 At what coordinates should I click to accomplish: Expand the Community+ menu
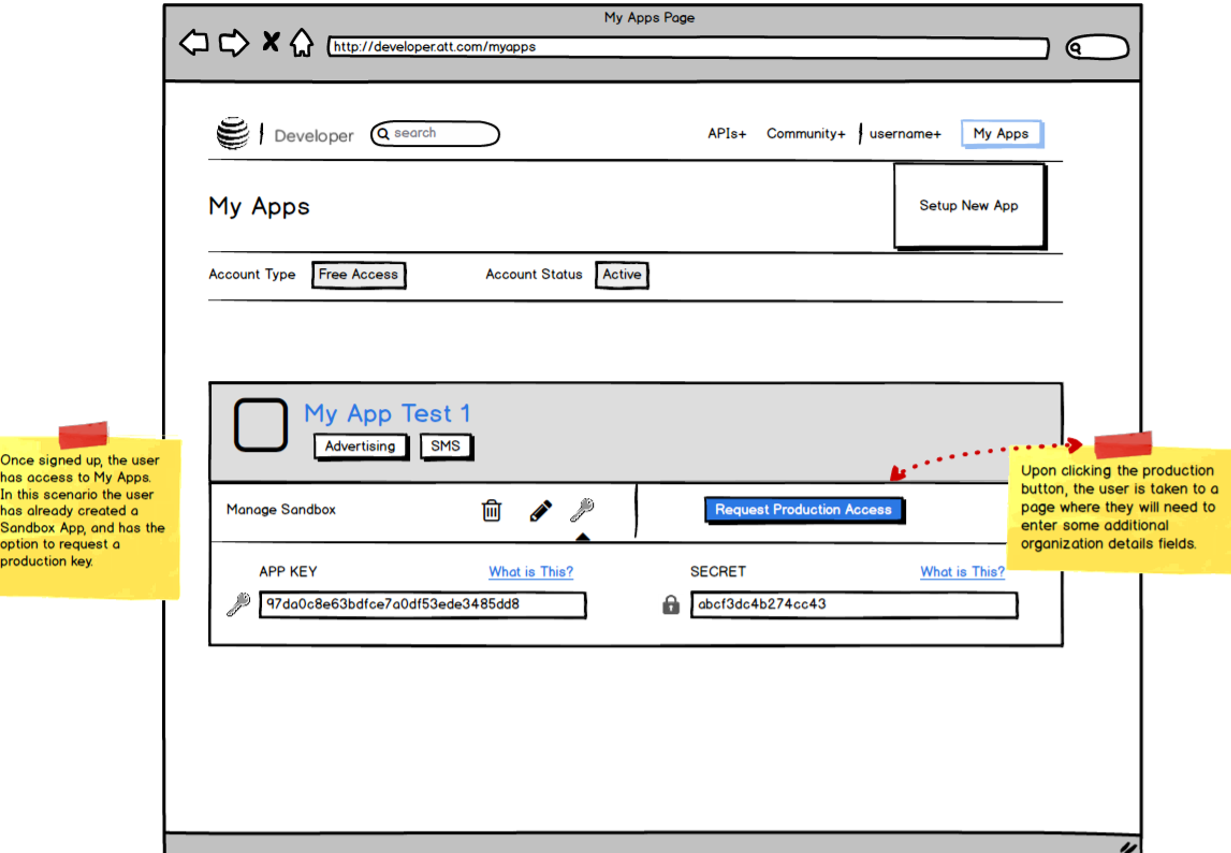click(x=806, y=134)
